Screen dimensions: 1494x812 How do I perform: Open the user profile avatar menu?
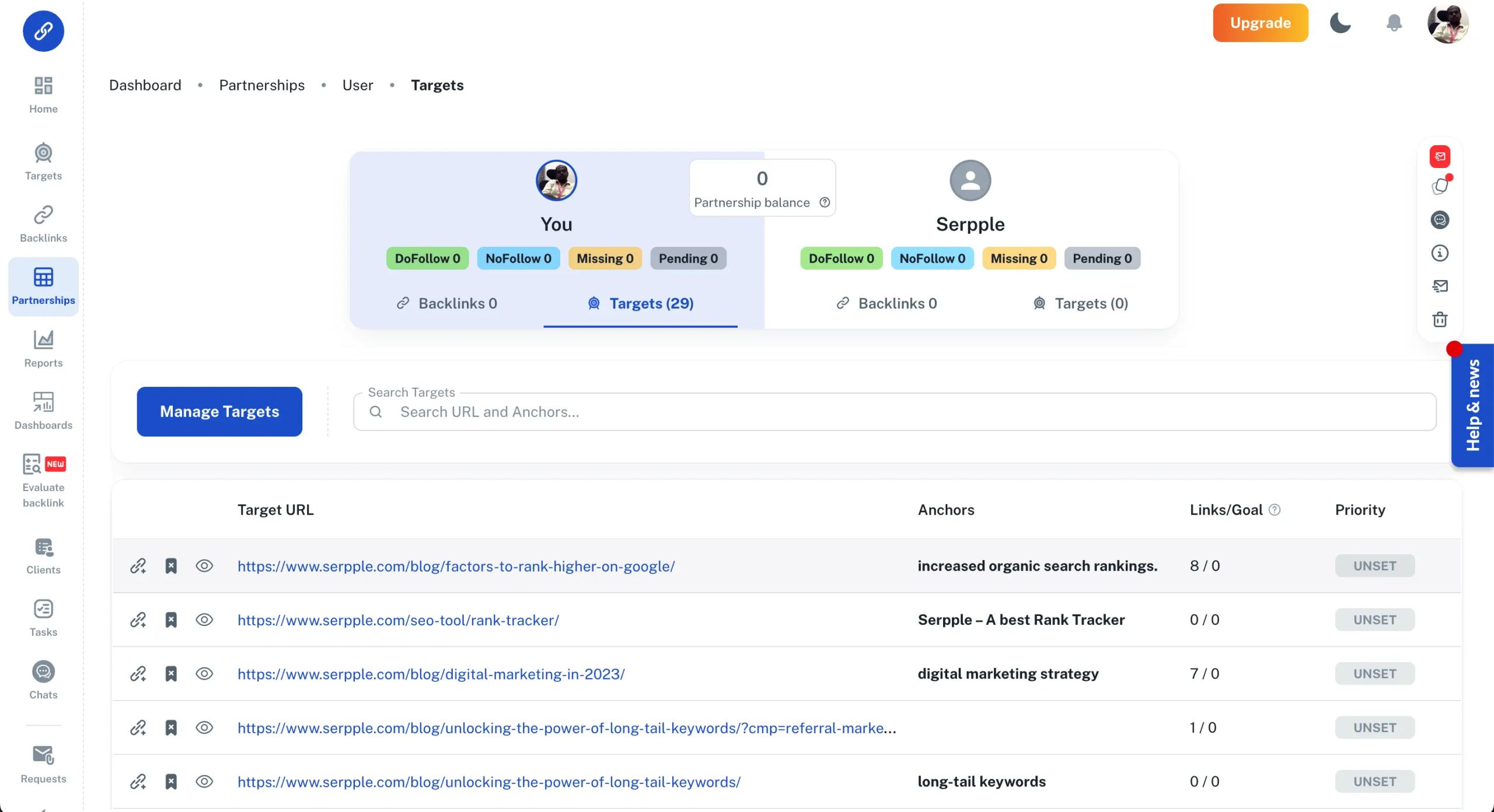(x=1448, y=23)
